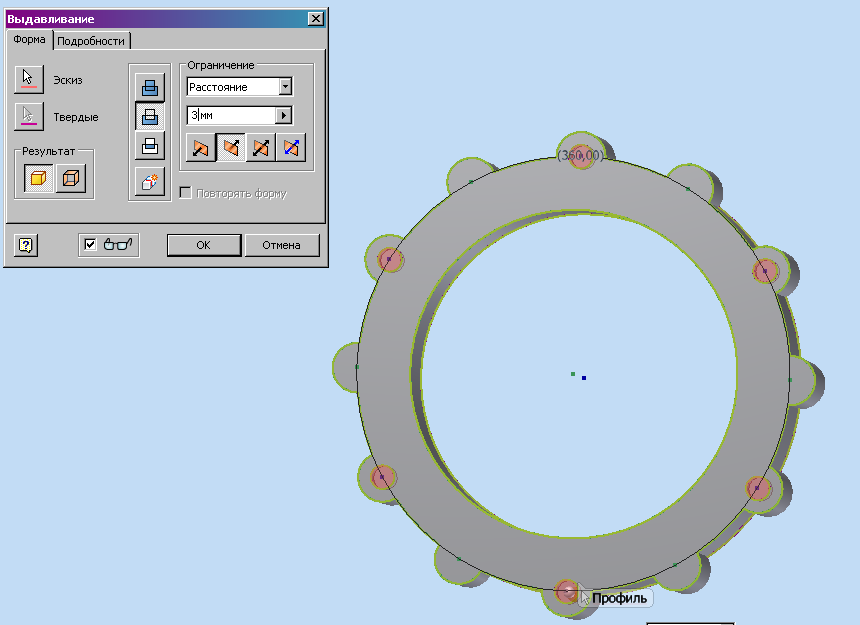This screenshot has height=625, width=860.
Task: Switch to the Форма tab
Action: click(30, 39)
